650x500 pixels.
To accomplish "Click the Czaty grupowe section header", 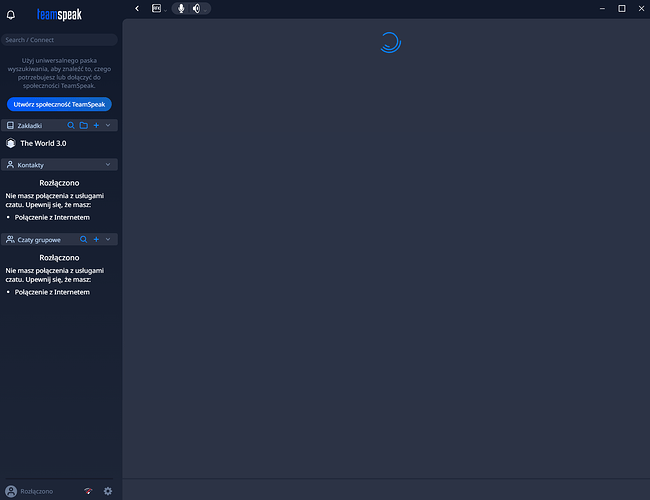I will (59, 239).
